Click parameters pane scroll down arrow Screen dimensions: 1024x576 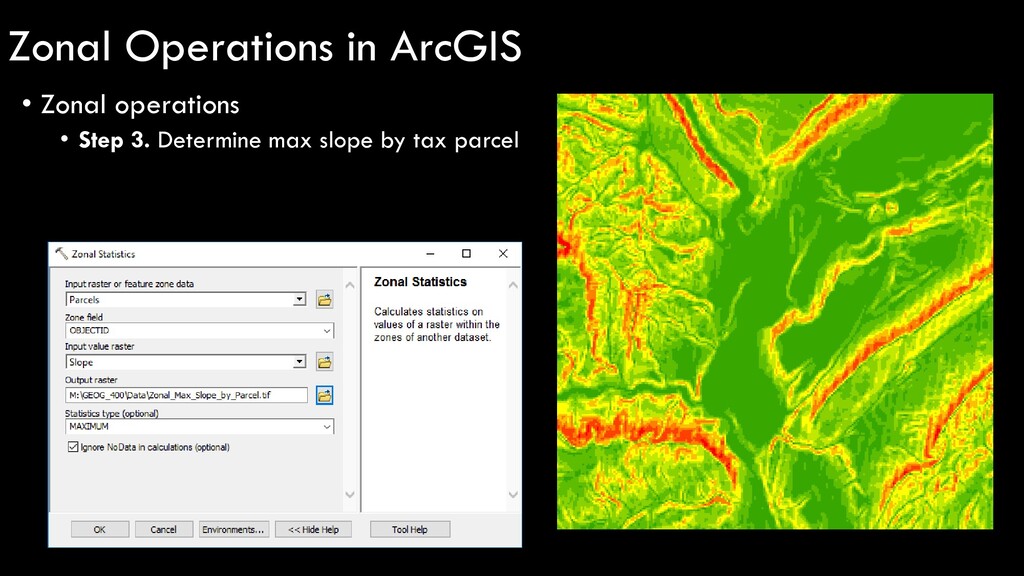click(x=350, y=494)
